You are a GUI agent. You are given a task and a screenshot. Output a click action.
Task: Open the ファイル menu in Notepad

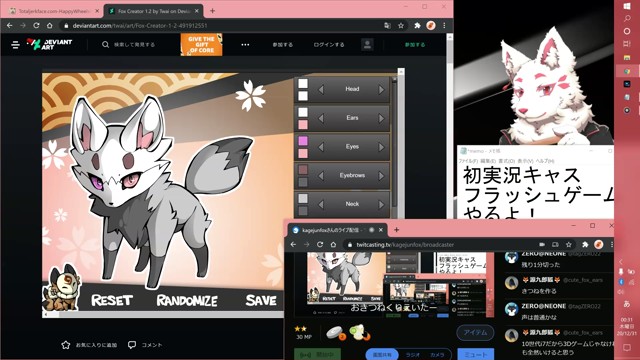[x=468, y=161]
